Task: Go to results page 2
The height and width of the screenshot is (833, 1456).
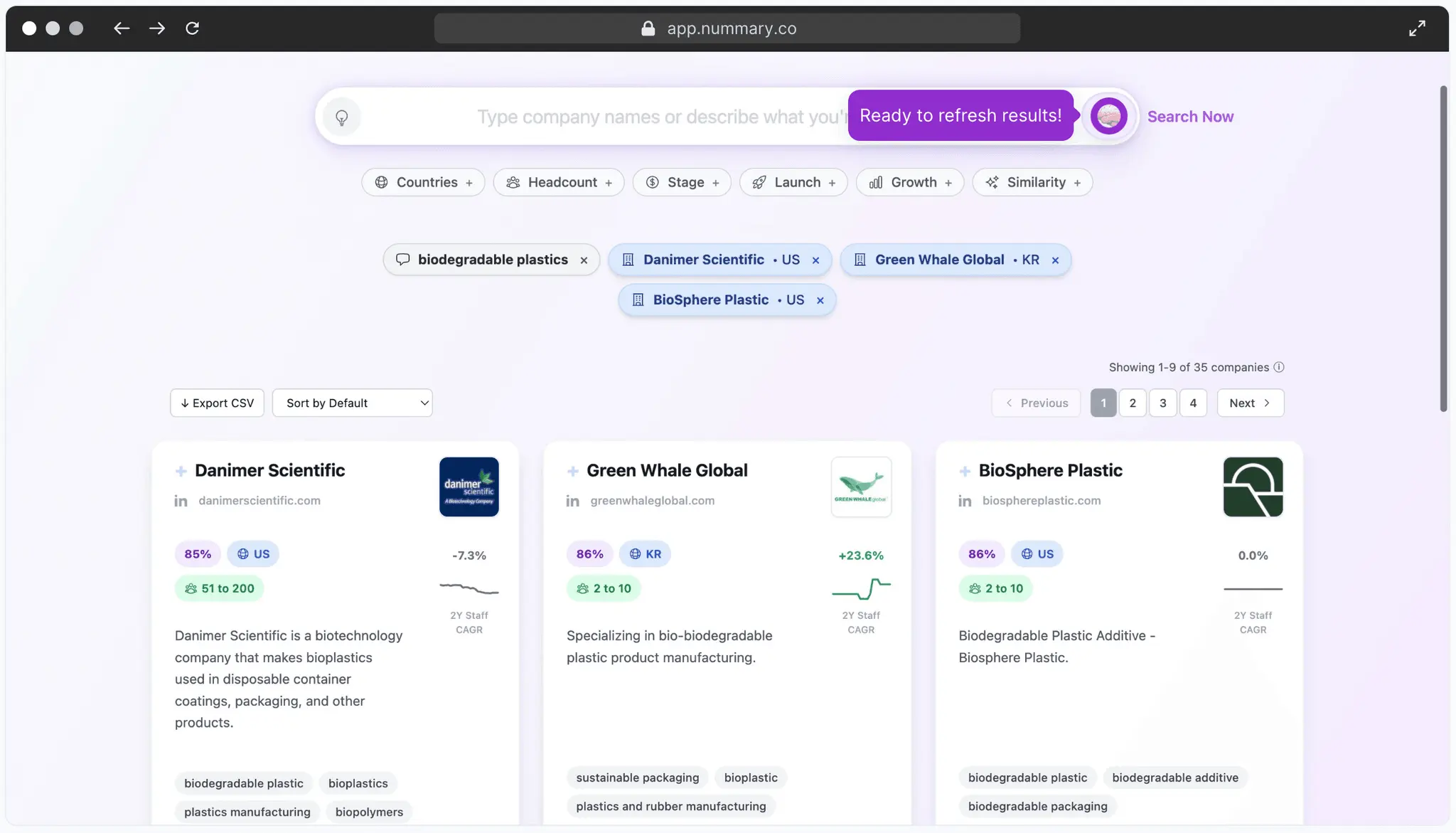Action: click(x=1133, y=403)
